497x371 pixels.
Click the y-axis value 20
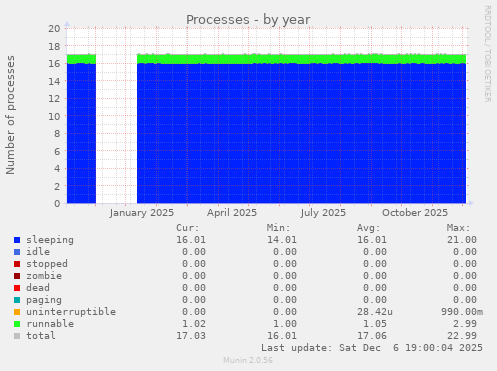click(54, 28)
